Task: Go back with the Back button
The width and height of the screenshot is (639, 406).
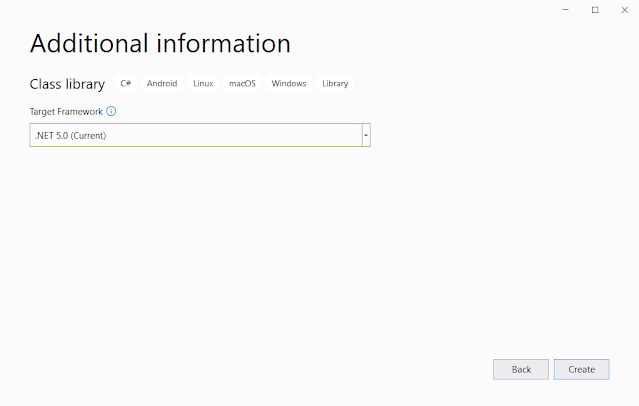Action: click(x=520, y=369)
